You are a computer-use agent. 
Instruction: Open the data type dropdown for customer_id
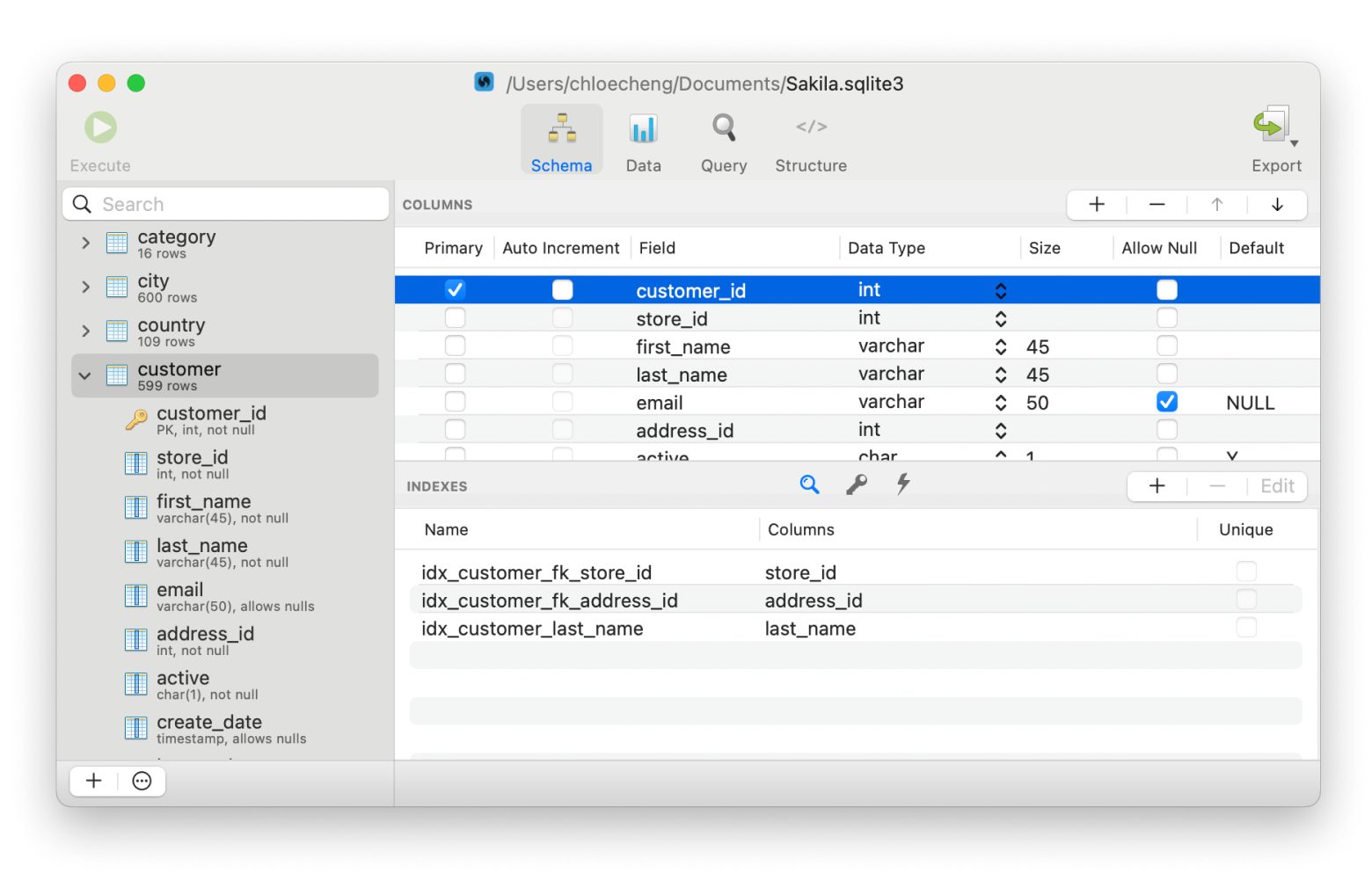(1001, 291)
